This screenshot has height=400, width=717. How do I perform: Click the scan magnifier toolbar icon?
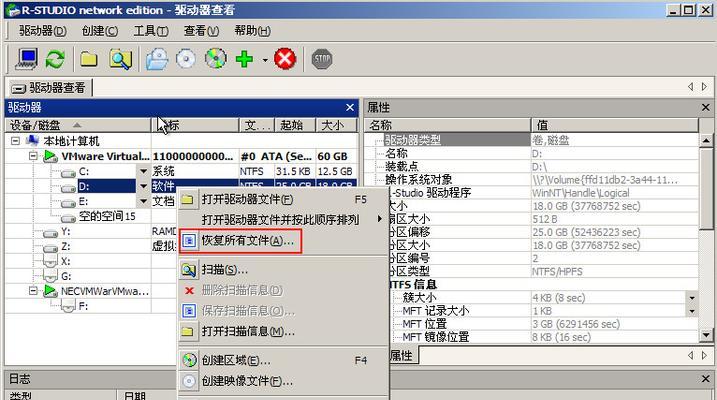coord(120,59)
